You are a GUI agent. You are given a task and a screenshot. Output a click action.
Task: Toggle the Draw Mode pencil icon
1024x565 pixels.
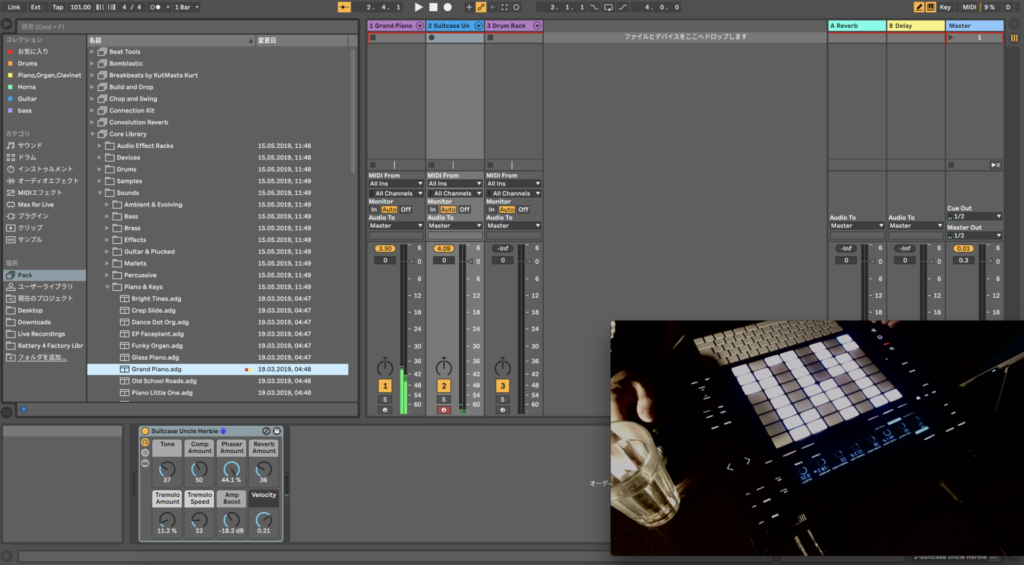point(919,7)
